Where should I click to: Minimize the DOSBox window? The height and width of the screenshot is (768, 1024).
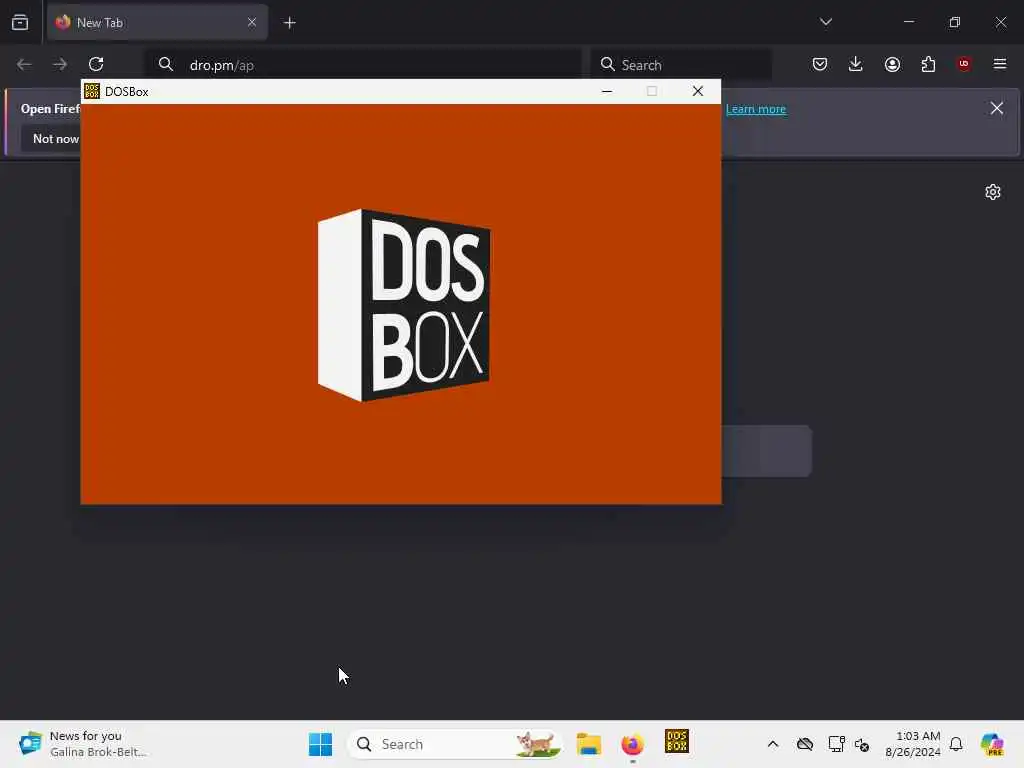[x=607, y=91]
